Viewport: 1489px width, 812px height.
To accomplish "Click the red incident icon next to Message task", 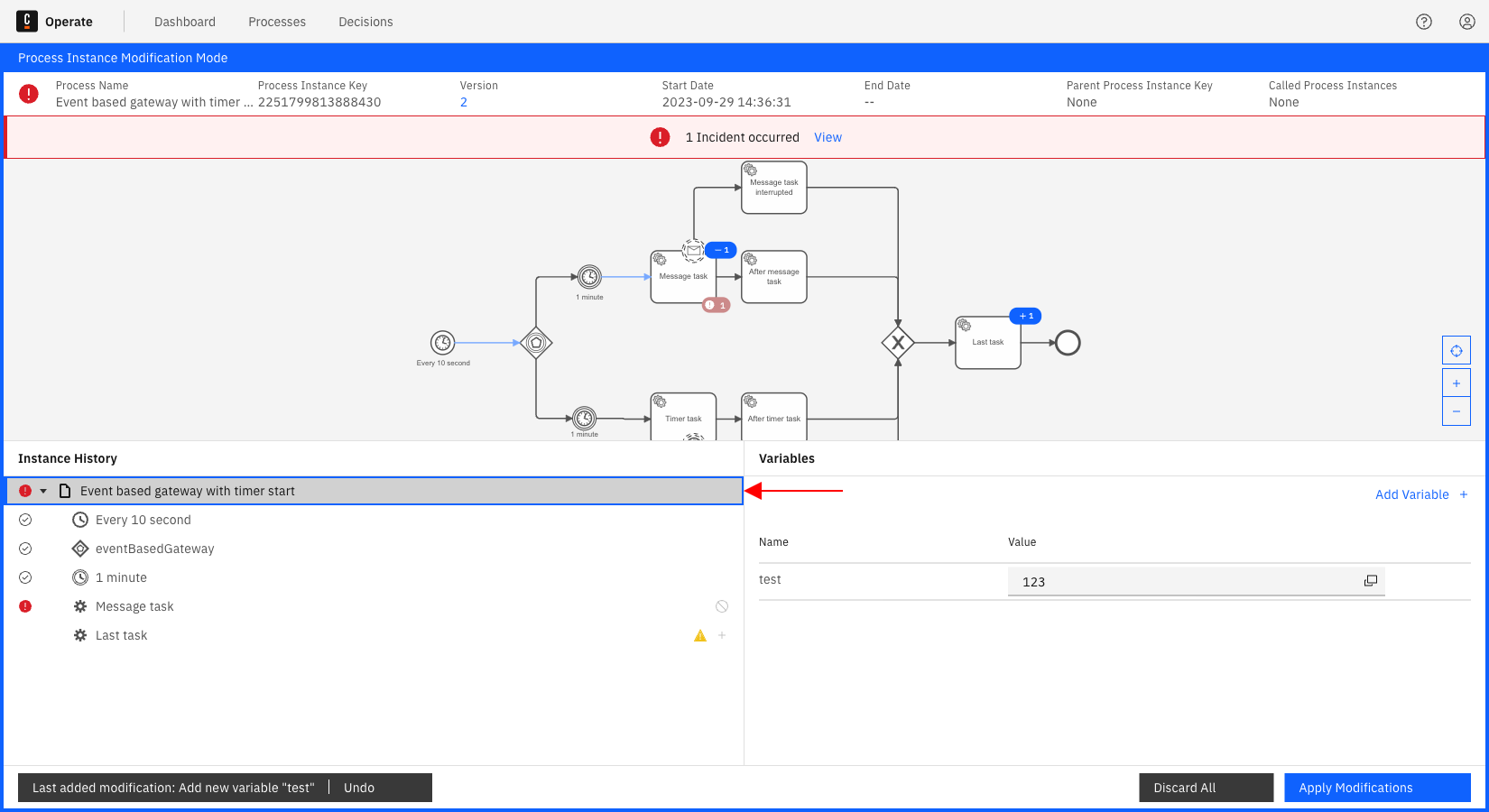I will tap(25, 605).
